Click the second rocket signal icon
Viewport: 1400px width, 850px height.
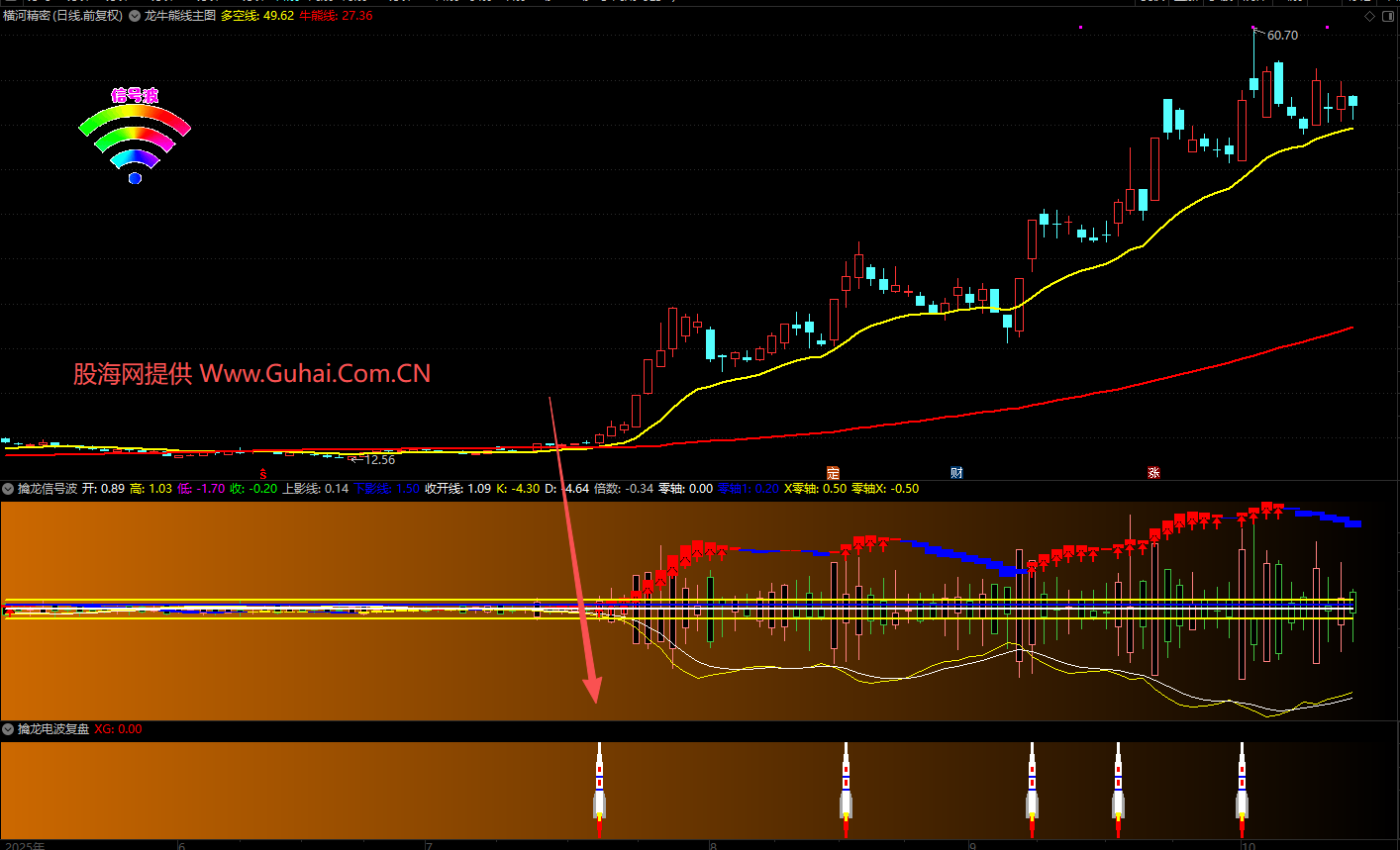point(846,789)
